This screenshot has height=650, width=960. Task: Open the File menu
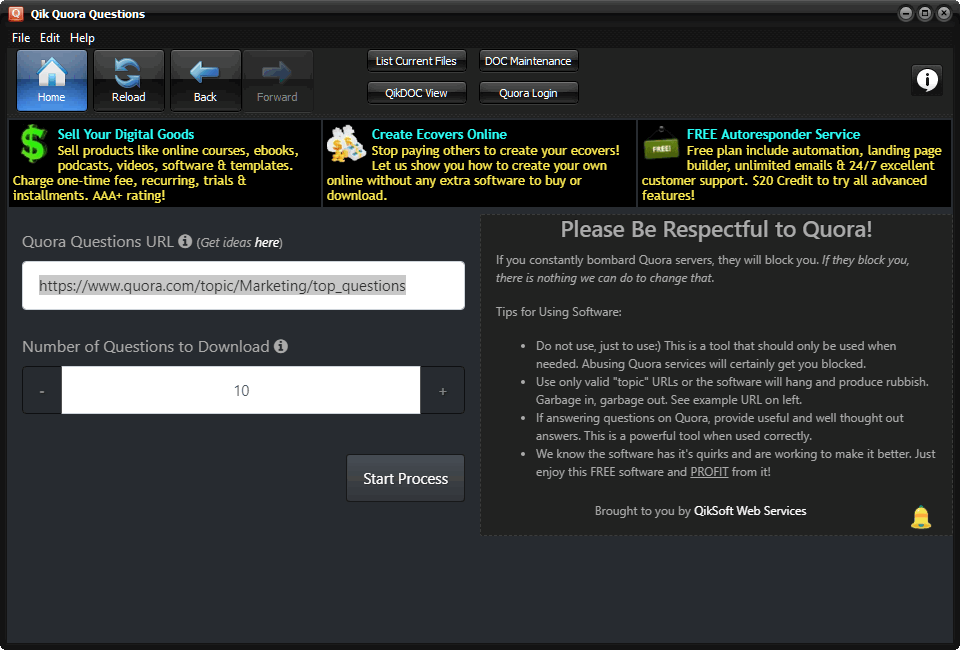21,38
